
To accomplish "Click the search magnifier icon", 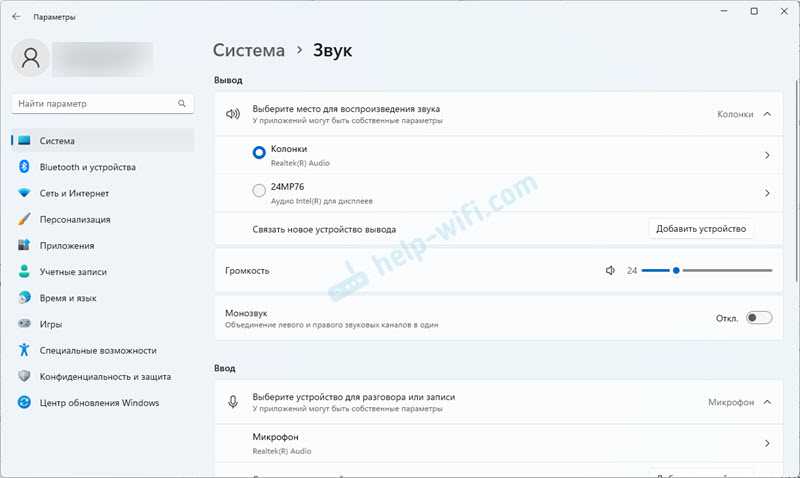I will click(x=182, y=104).
